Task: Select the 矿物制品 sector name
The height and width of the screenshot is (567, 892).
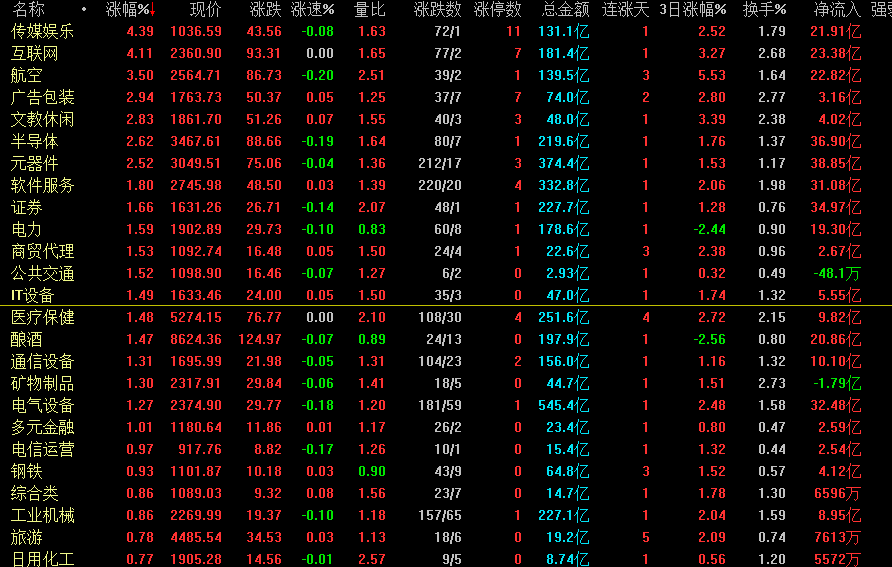Action: (43, 383)
